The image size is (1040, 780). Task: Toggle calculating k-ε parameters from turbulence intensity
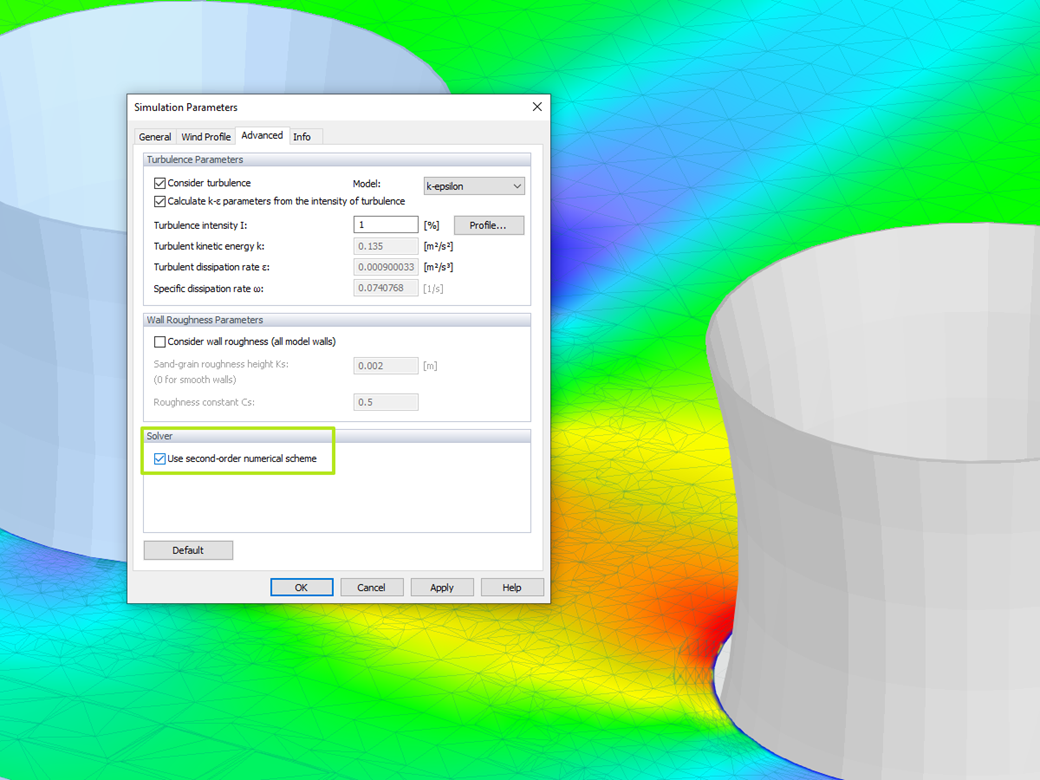(160, 201)
